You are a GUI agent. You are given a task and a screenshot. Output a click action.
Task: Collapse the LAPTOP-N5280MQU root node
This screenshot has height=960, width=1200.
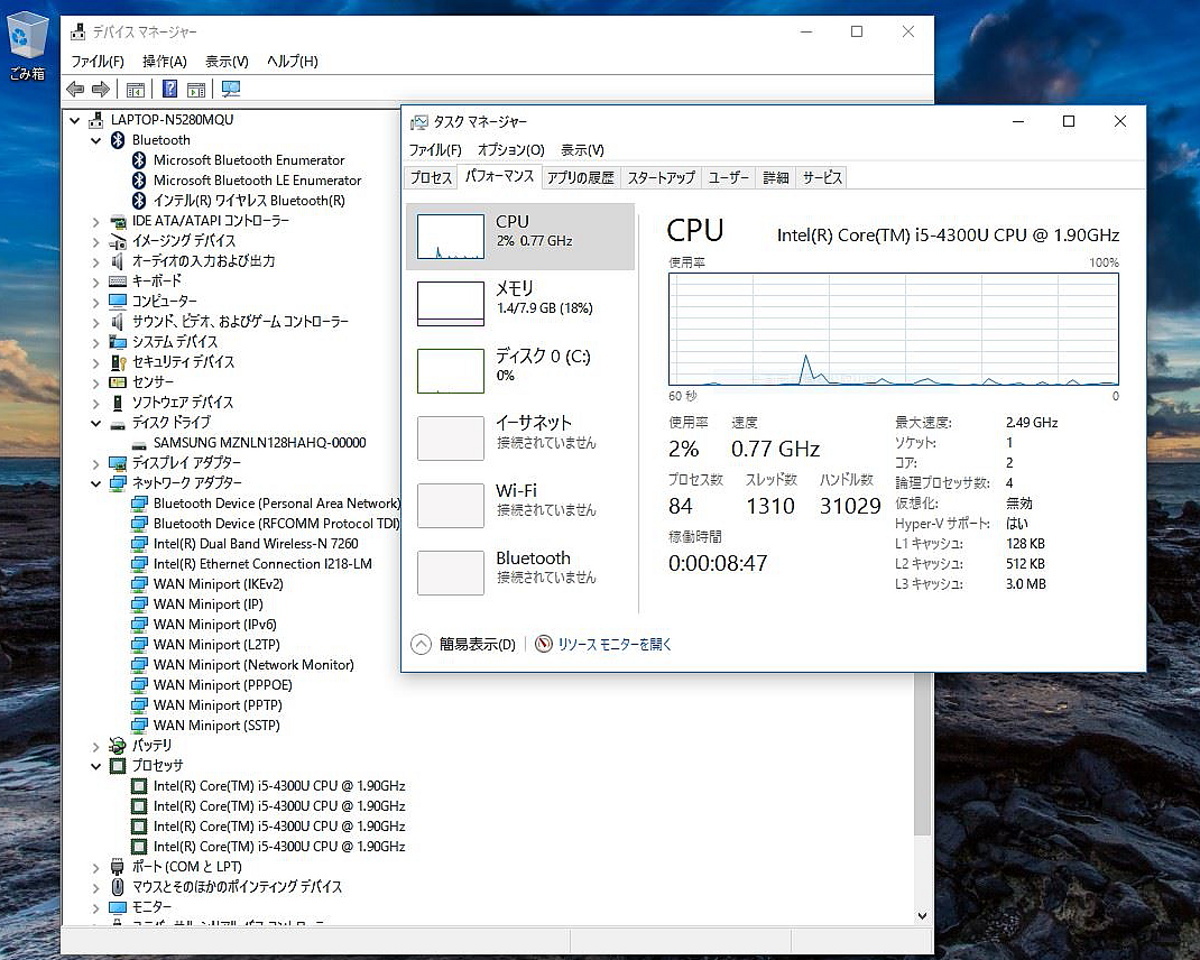pyautogui.click(x=75, y=120)
